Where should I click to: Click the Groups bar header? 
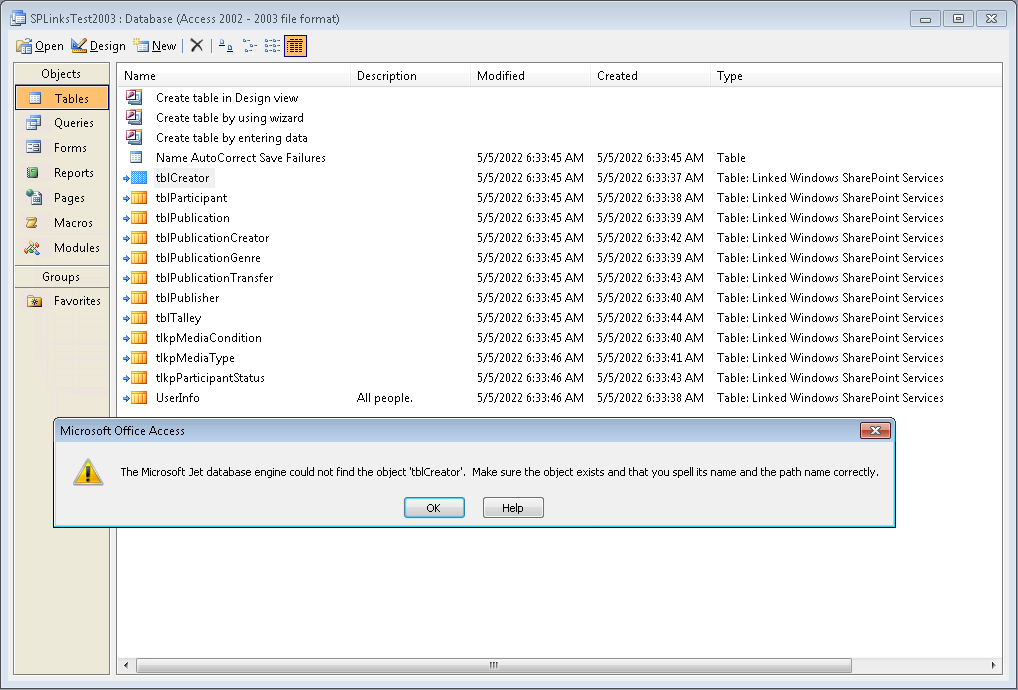62,277
